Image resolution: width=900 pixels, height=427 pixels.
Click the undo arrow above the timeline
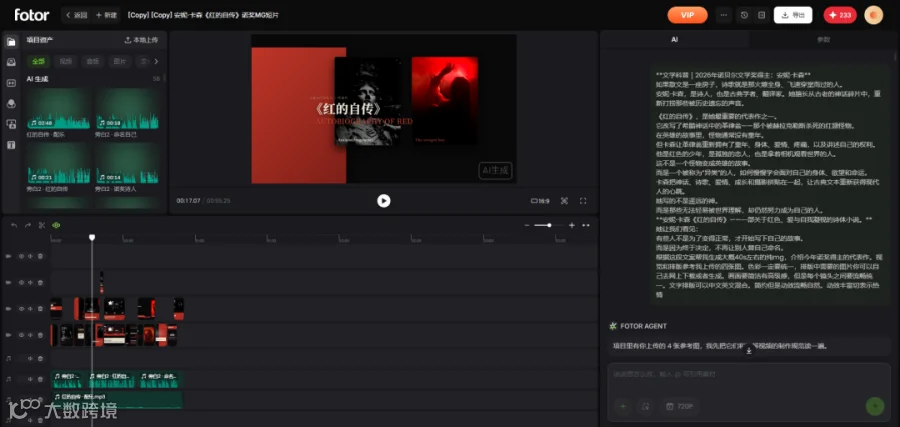point(14,225)
